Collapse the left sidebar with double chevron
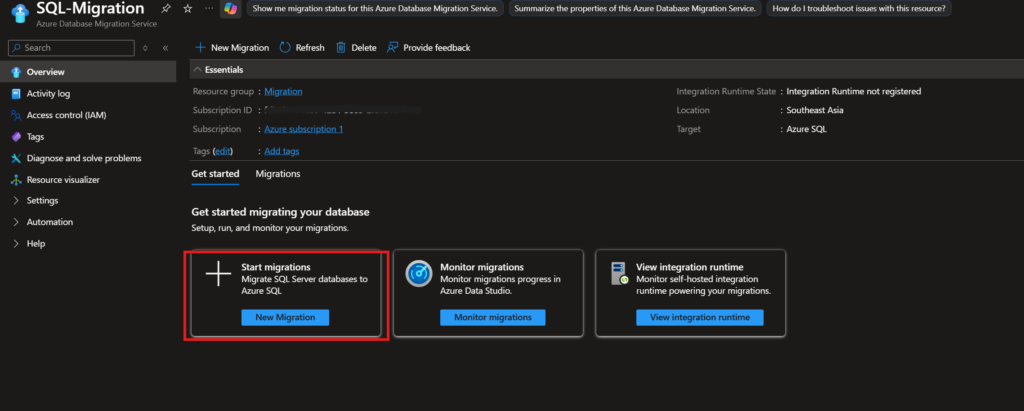The height and width of the screenshot is (411, 1024). 165,47
